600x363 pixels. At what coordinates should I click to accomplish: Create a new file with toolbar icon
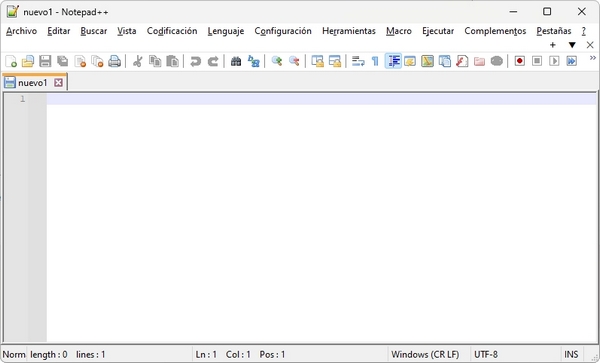tap(11, 61)
